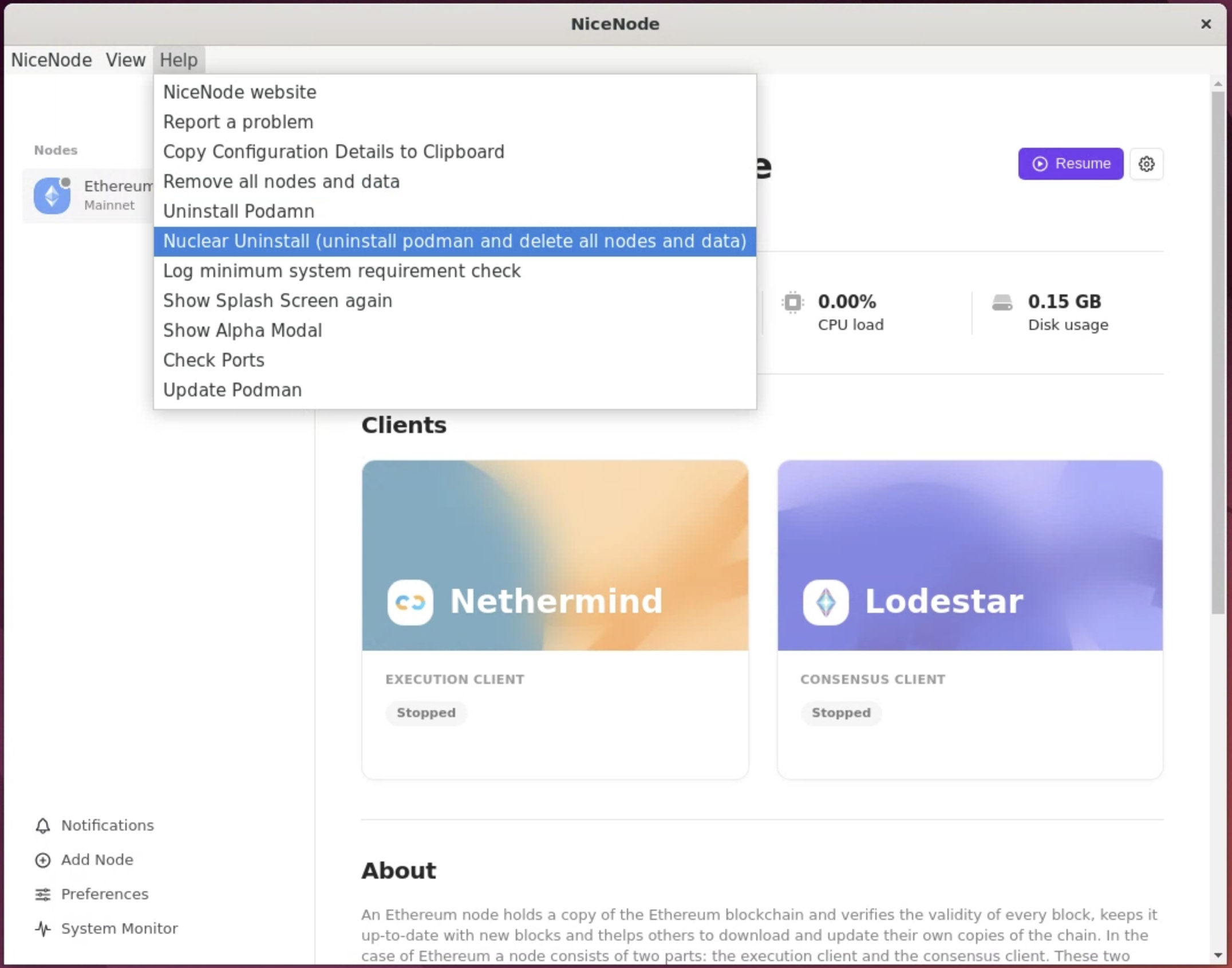Select Show Alpha Modal
Image resolution: width=1232 pixels, height=968 pixels.
(455, 330)
